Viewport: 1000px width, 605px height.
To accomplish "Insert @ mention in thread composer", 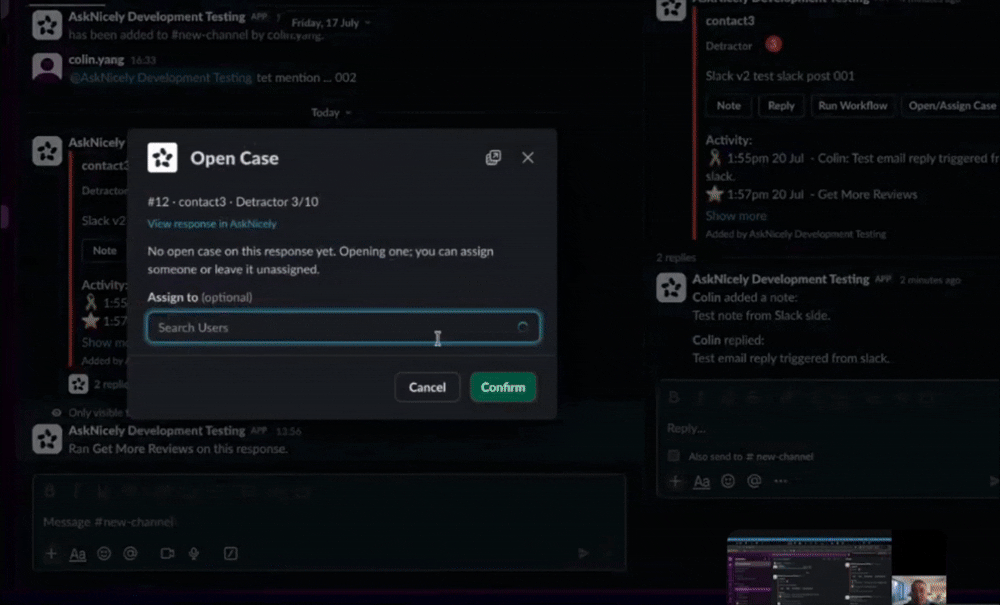I will [x=754, y=481].
